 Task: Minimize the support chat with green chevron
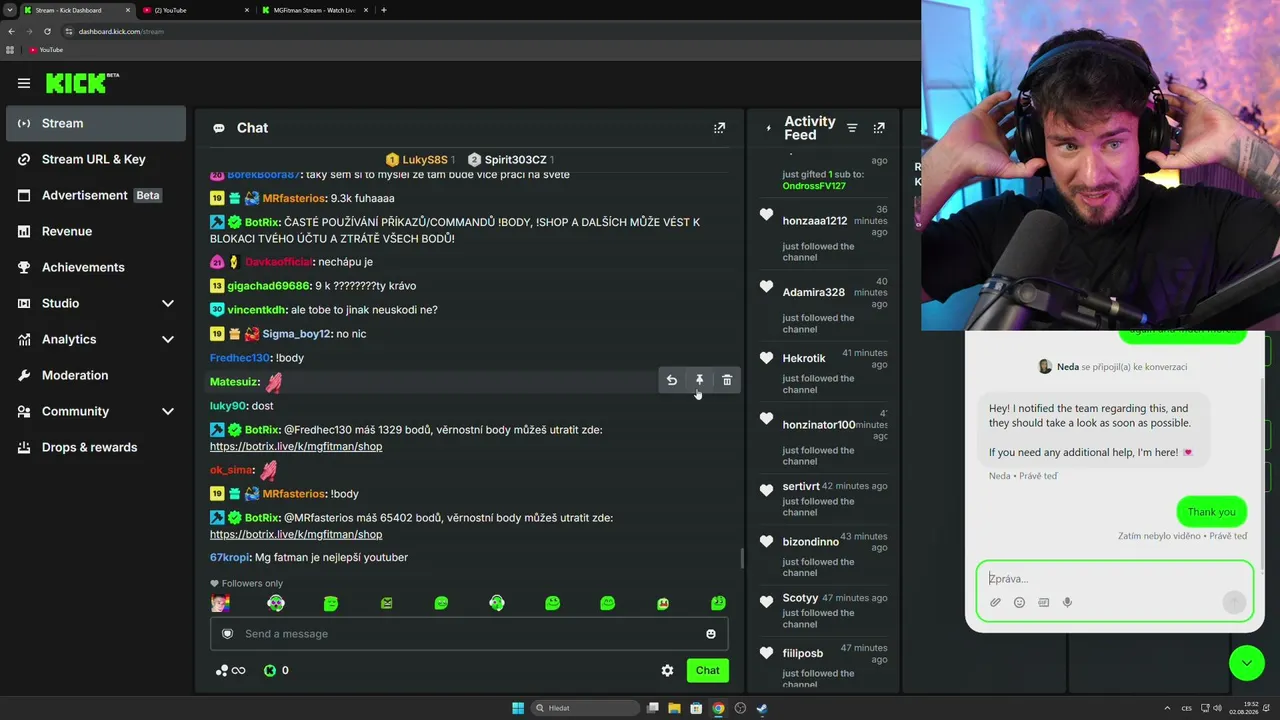click(x=1246, y=663)
